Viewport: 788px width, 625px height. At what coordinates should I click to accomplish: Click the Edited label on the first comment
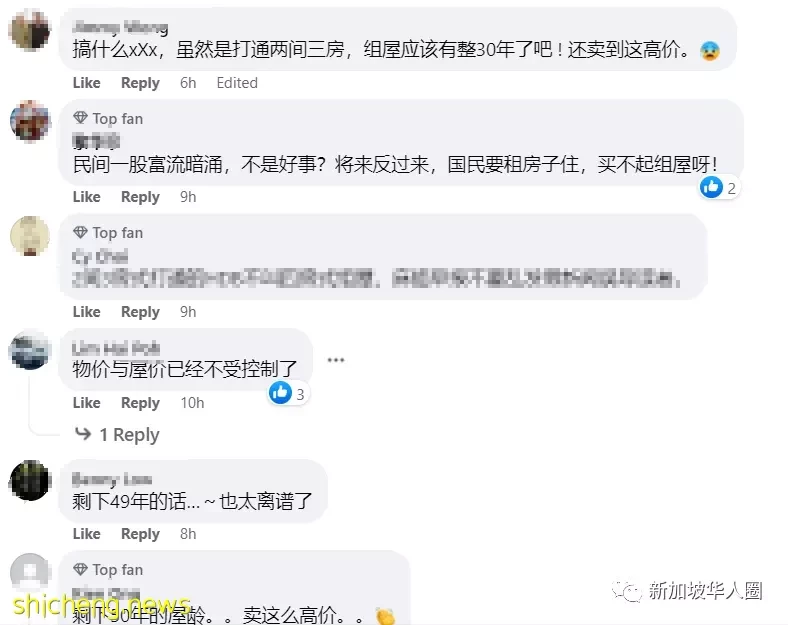(237, 82)
